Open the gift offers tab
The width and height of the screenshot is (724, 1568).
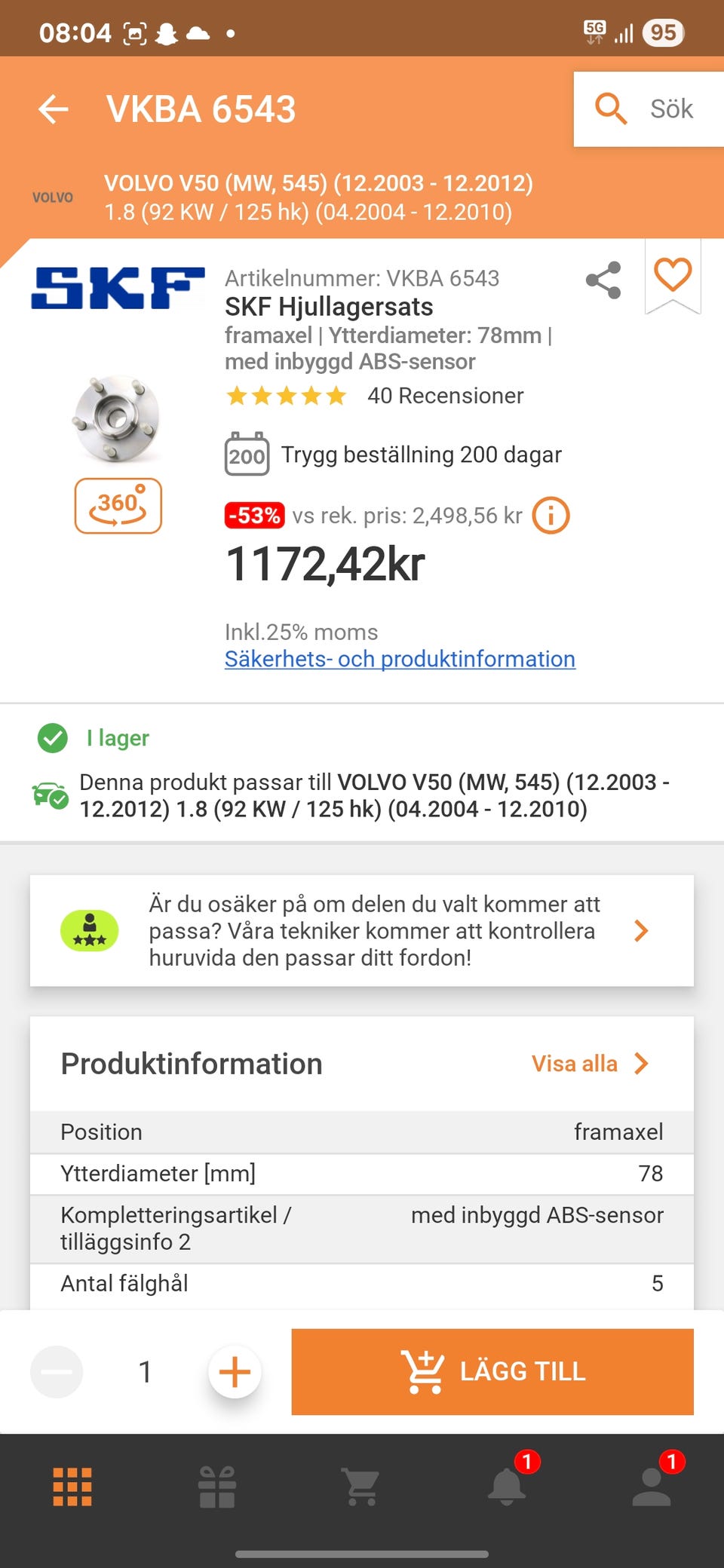(x=217, y=1487)
